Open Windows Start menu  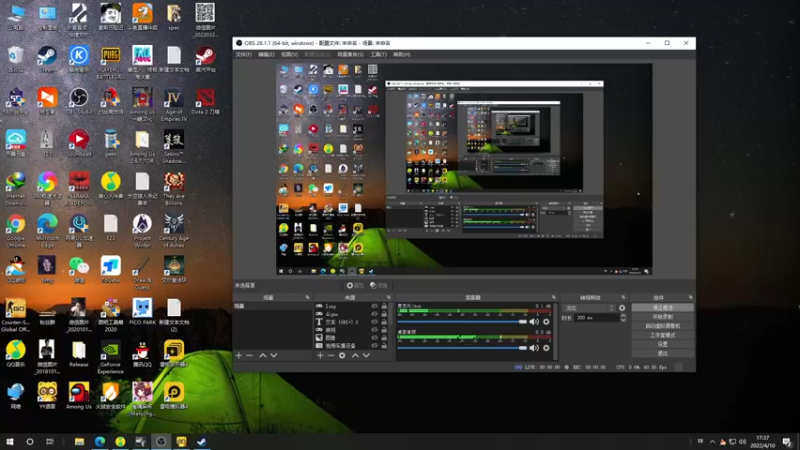(x=10, y=441)
